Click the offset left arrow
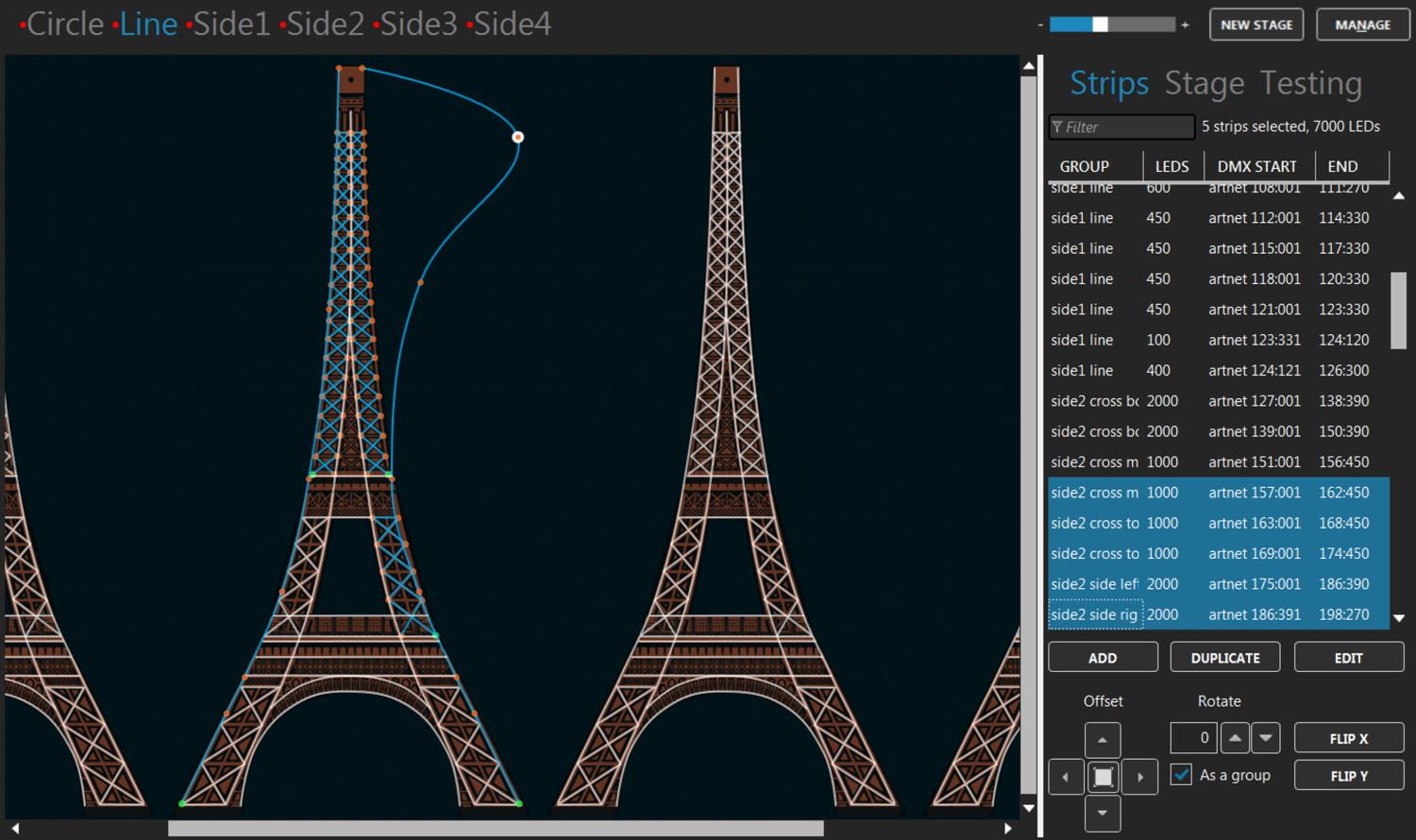 point(1066,777)
